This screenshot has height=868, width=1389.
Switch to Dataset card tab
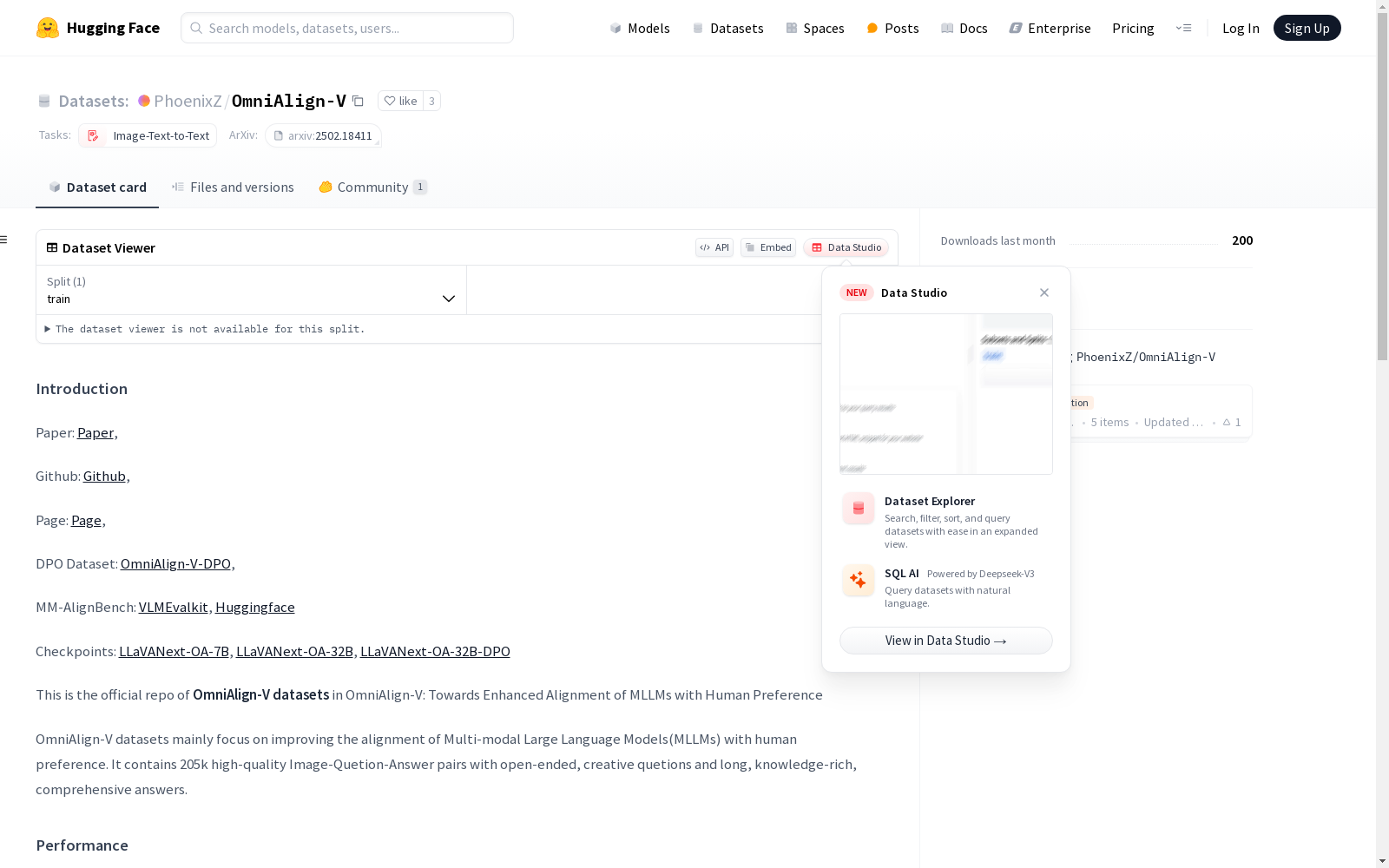(97, 187)
